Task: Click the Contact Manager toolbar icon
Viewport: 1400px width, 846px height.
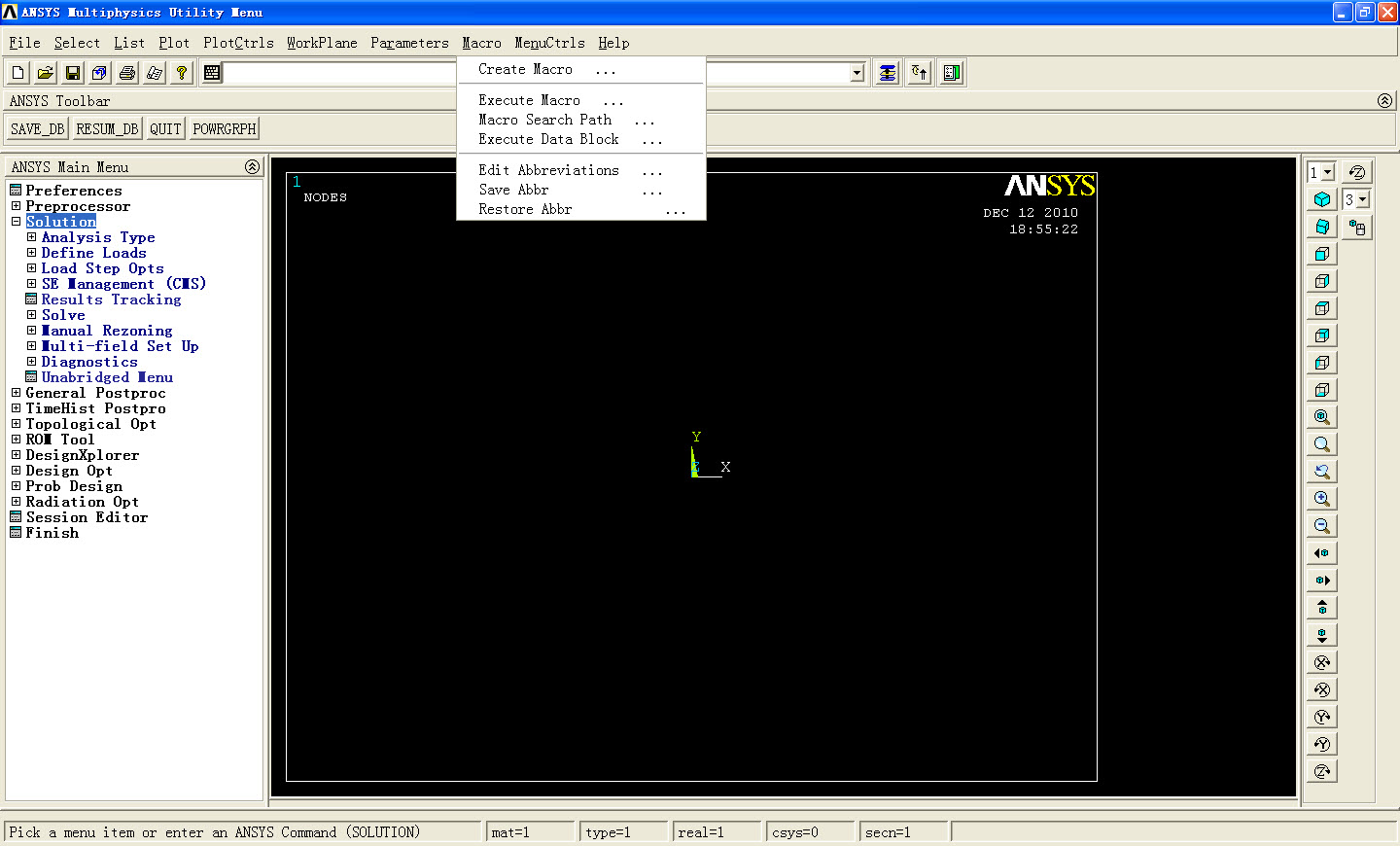Action: [x=952, y=73]
